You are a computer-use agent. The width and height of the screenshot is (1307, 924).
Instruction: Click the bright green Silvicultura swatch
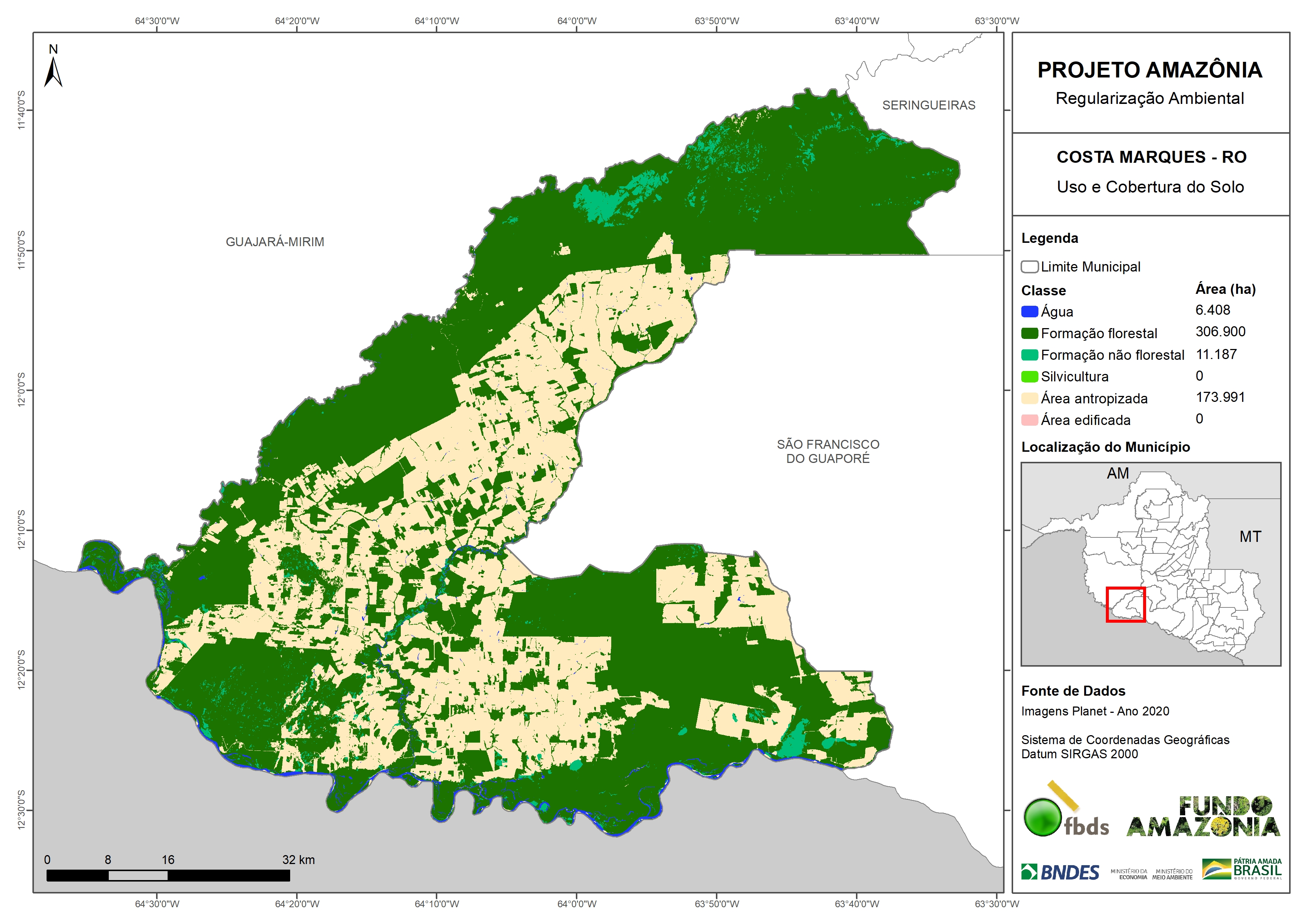[1029, 377]
